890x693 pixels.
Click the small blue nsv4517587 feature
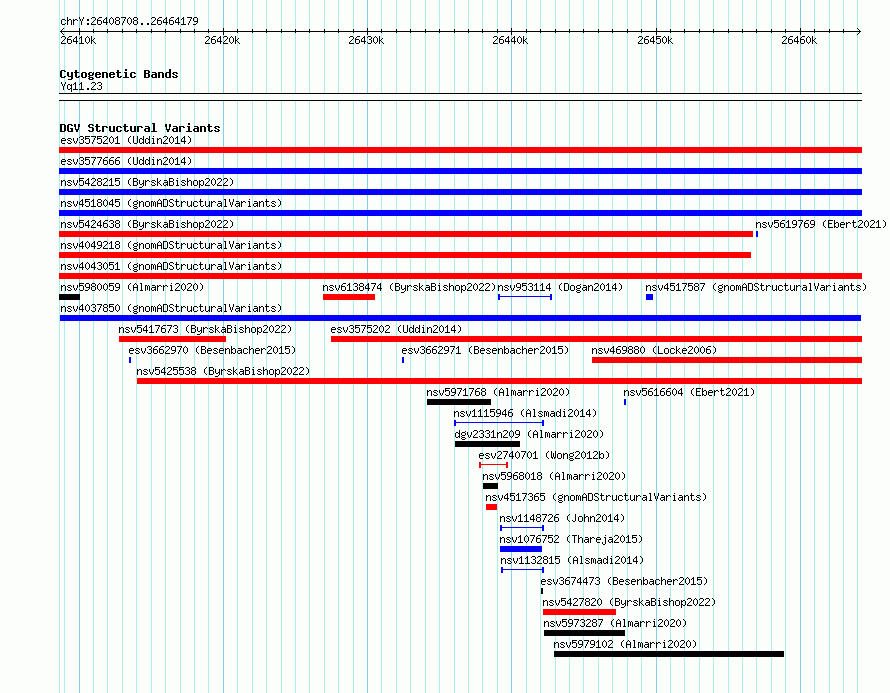649,297
